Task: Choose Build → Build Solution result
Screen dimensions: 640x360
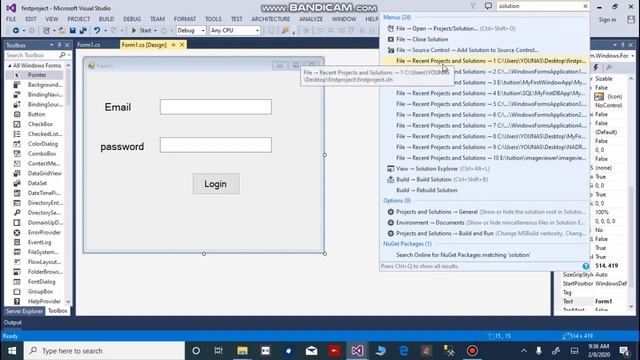Action: click(484, 180)
